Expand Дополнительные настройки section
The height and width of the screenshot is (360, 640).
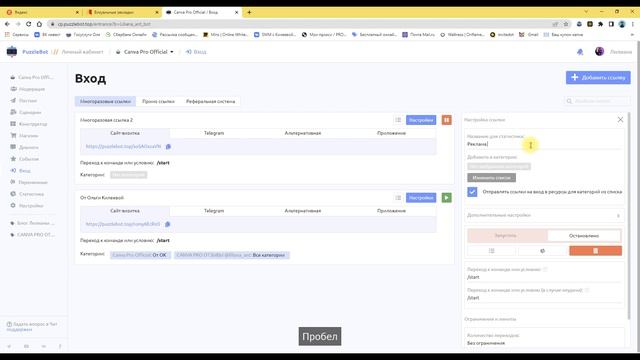pyautogui.click(x=544, y=215)
